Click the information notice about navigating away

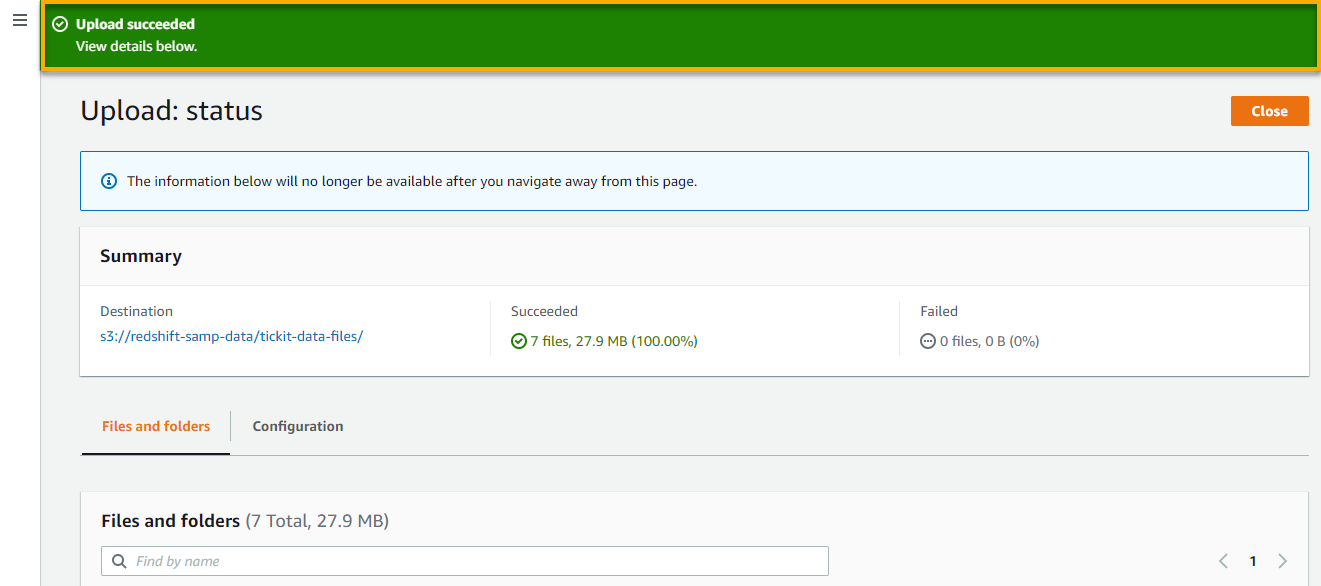coord(694,181)
